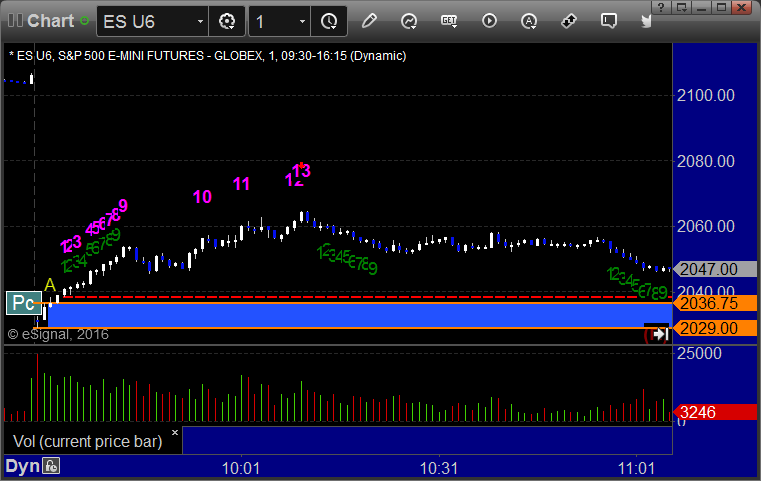
Task: Click the Pc previous close marker
Action: (x=23, y=303)
